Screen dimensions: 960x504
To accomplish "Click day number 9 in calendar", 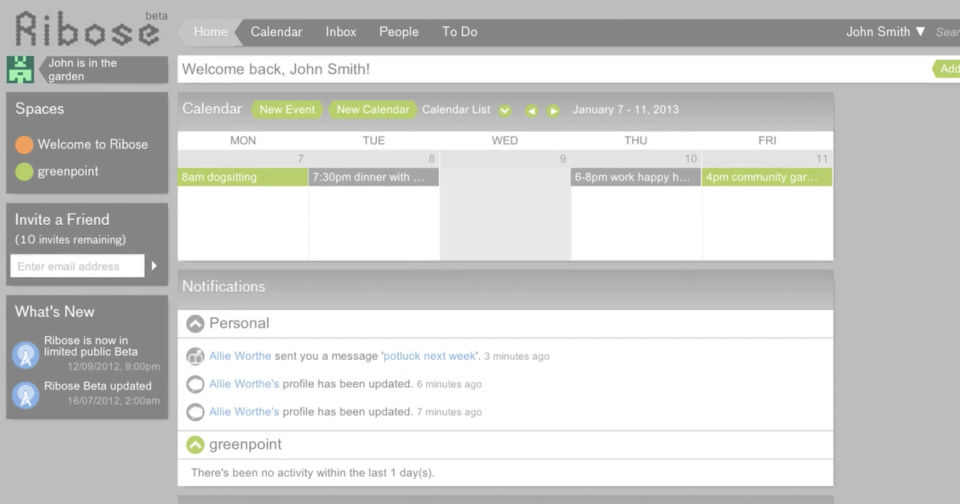I will (x=563, y=159).
